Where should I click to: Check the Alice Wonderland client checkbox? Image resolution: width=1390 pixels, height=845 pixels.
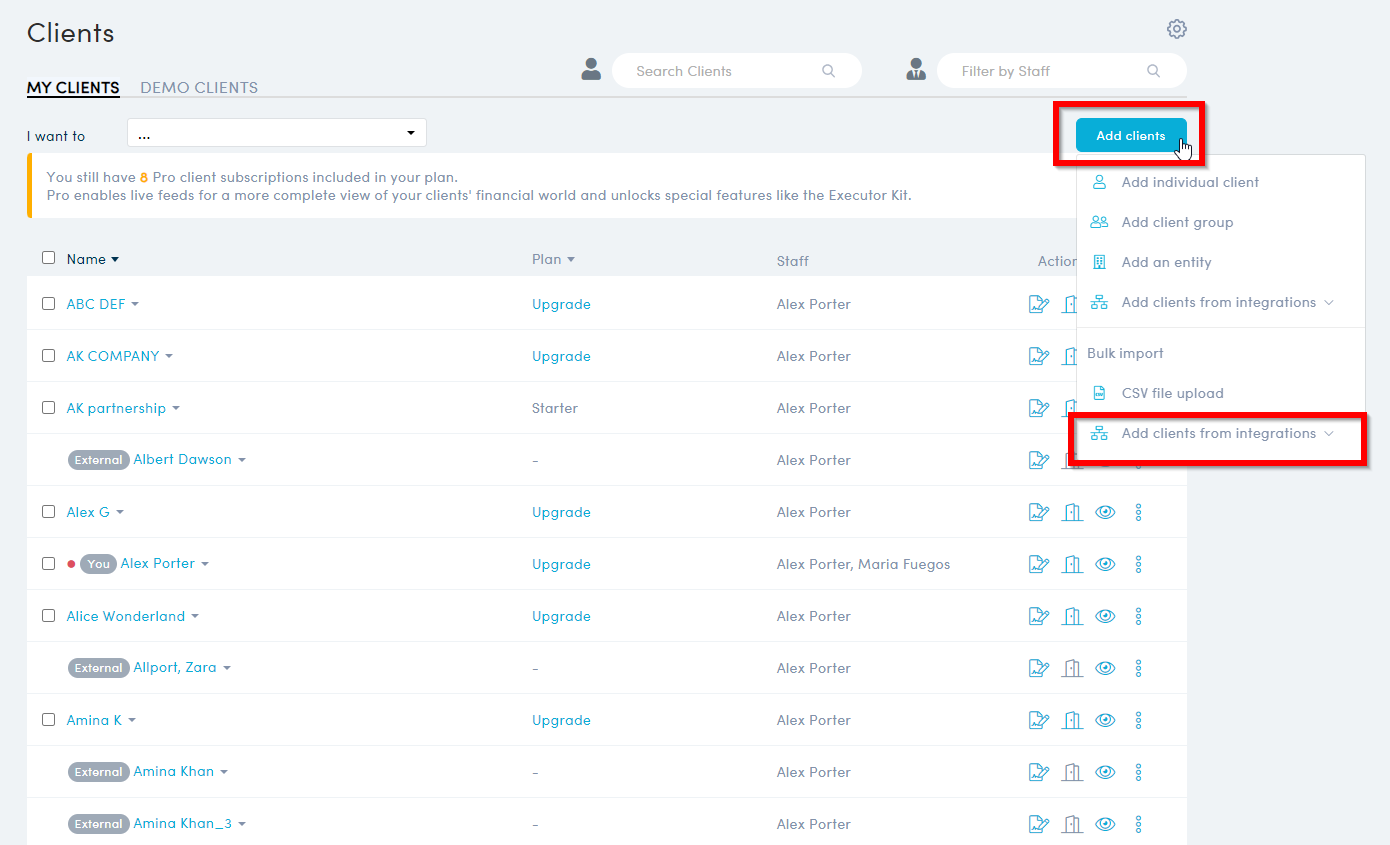click(x=48, y=615)
